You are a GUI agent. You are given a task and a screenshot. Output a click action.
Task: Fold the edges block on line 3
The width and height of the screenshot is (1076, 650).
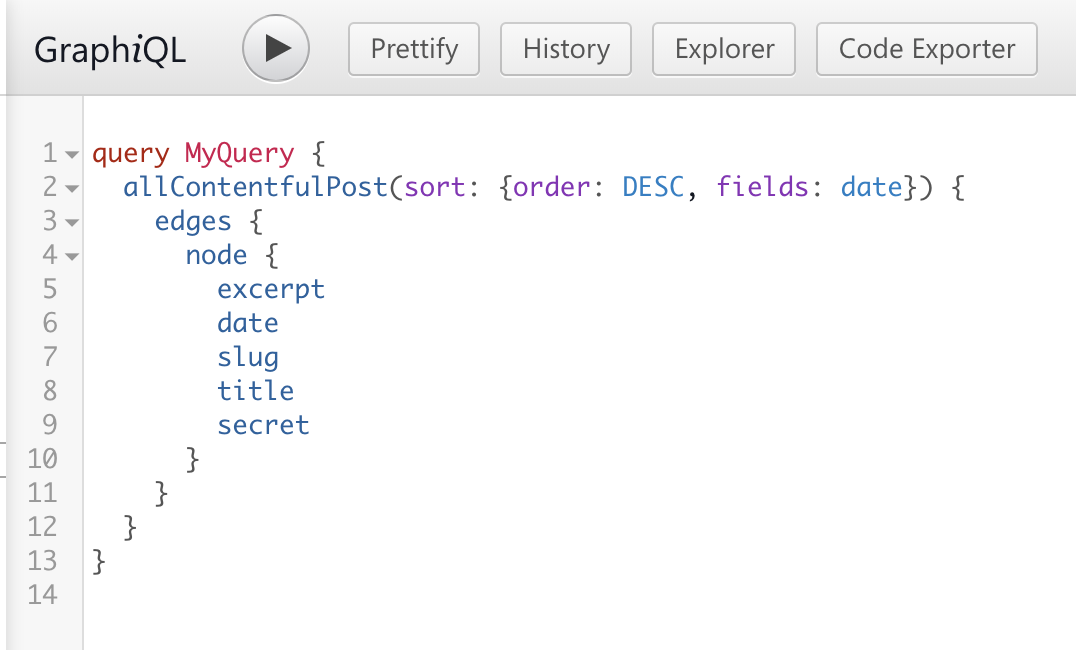[x=72, y=223]
